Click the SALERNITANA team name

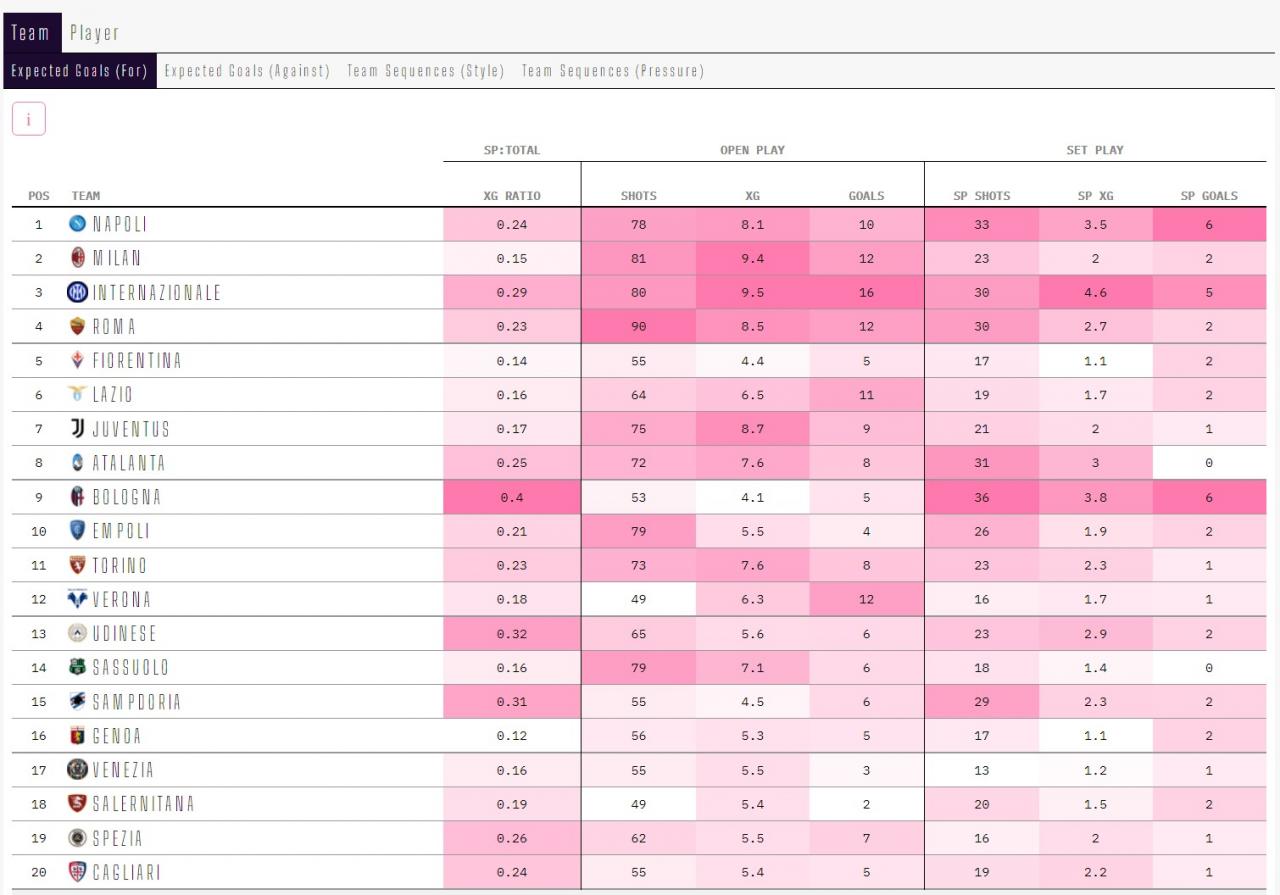coord(143,803)
